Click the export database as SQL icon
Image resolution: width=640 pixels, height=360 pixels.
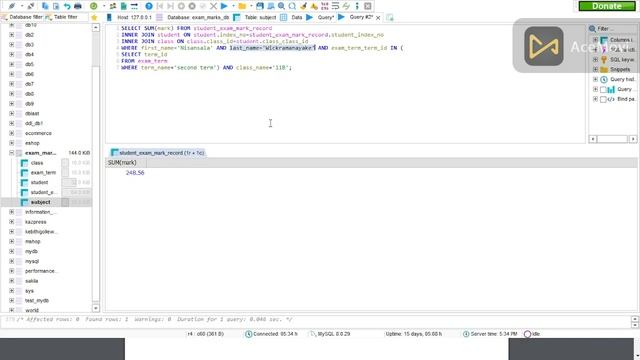(124, 6)
